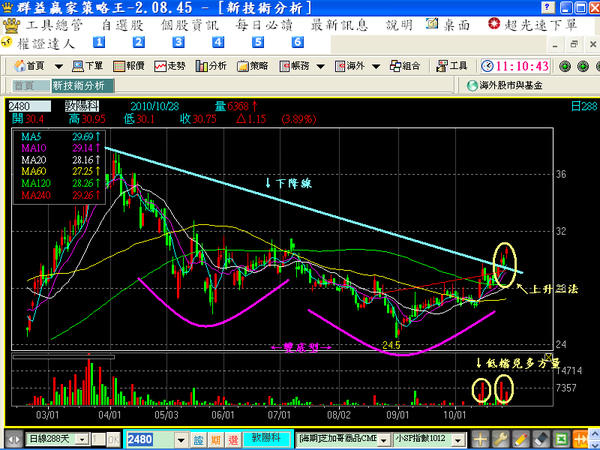Switch to workspace page 3
Screen dimensions: 600x450
pyautogui.click(x=178, y=42)
